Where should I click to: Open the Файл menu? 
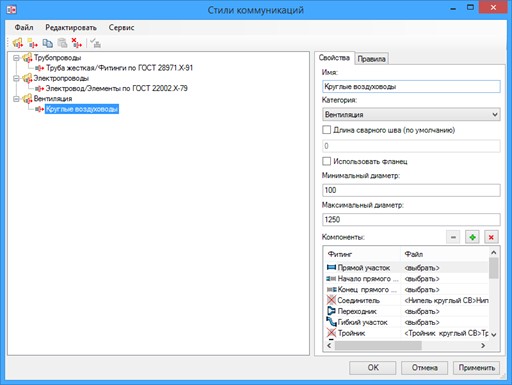point(24,27)
